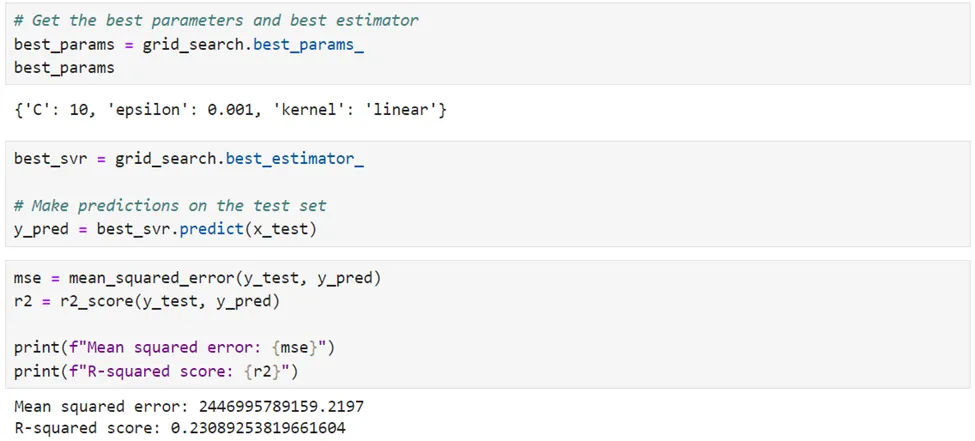Viewport: 975px width, 441px height.
Task: Place cursor on best_svr assignment line
Action: [x=188, y=159]
